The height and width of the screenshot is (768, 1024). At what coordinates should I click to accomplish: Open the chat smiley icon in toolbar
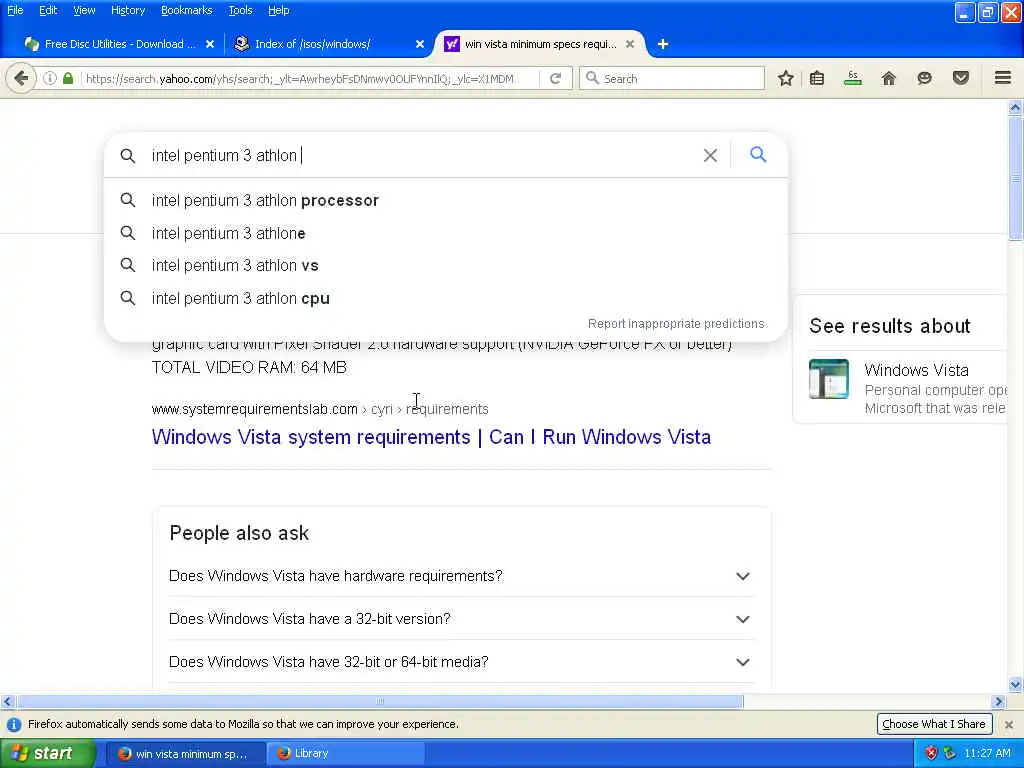(925, 79)
